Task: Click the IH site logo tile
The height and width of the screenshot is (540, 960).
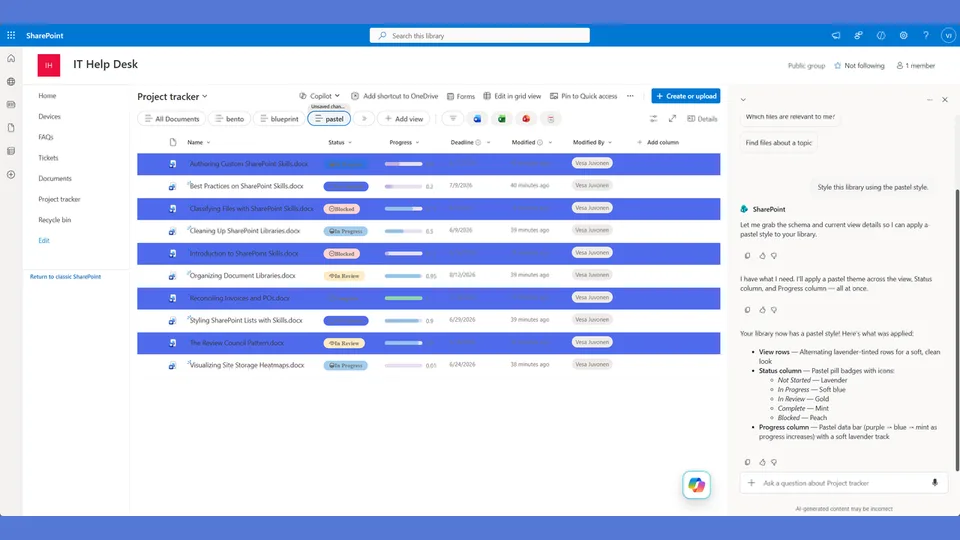Action: 49,65
